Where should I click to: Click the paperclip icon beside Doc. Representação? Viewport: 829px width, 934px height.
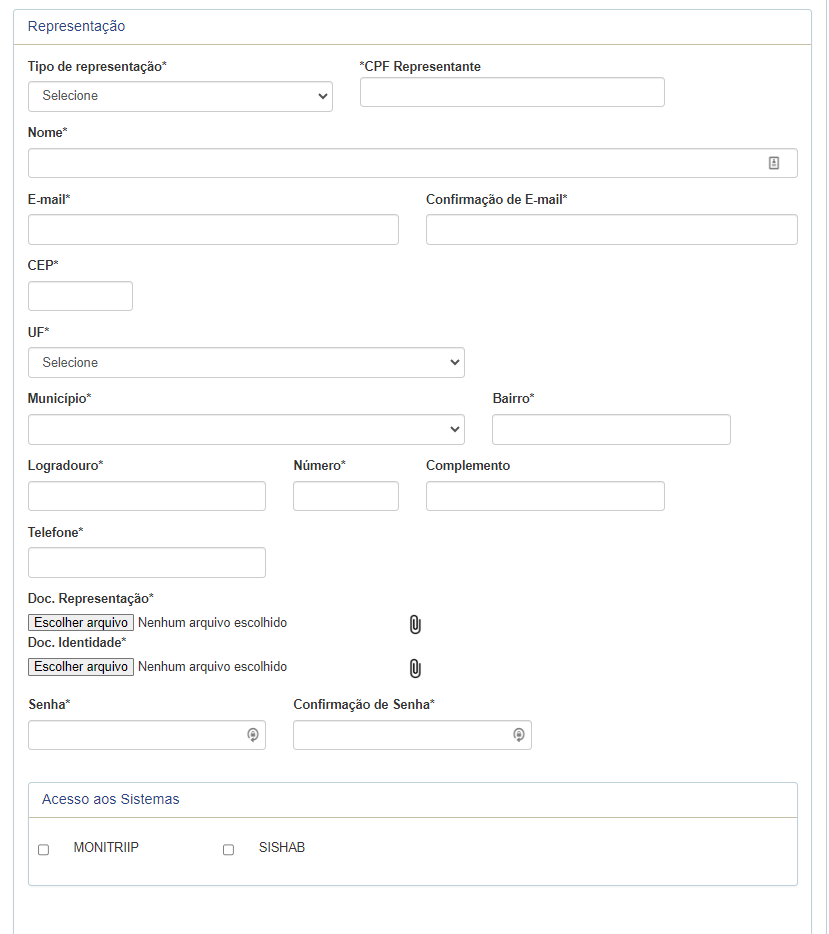click(415, 624)
